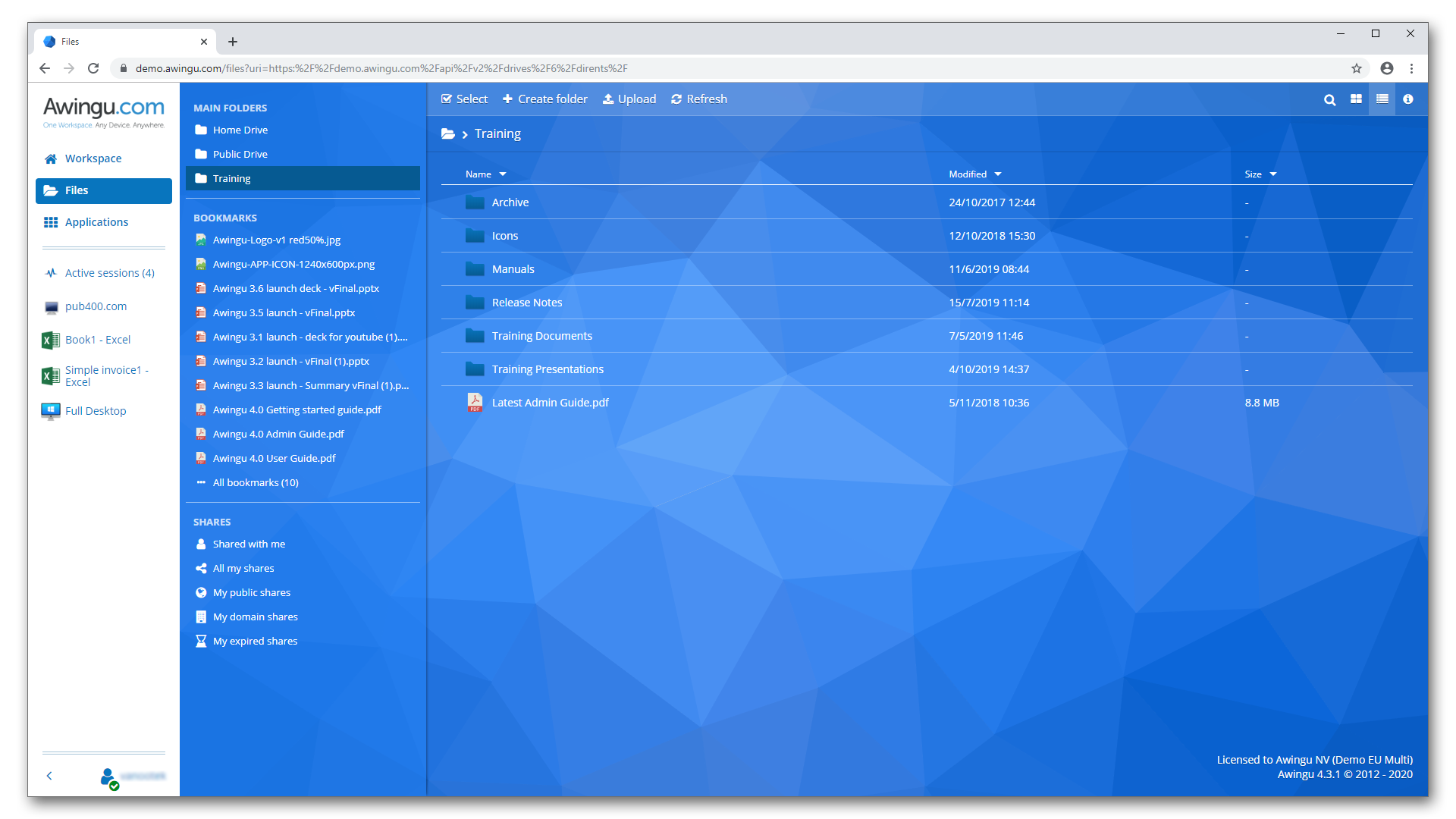Open search in the file toolbar

click(x=1329, y=99)
